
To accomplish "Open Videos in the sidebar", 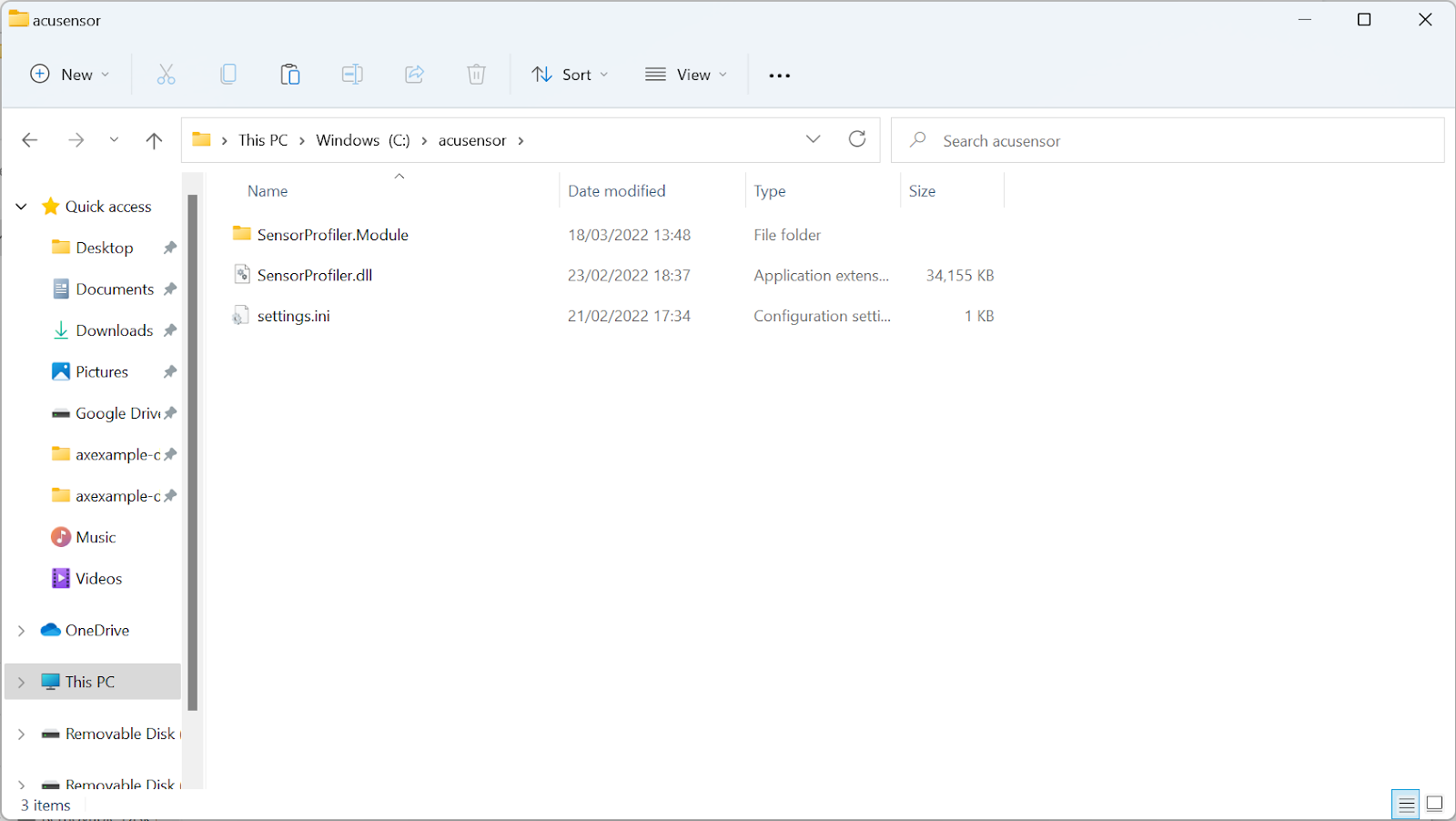I will pyautogui.click(x=98, y=578).
